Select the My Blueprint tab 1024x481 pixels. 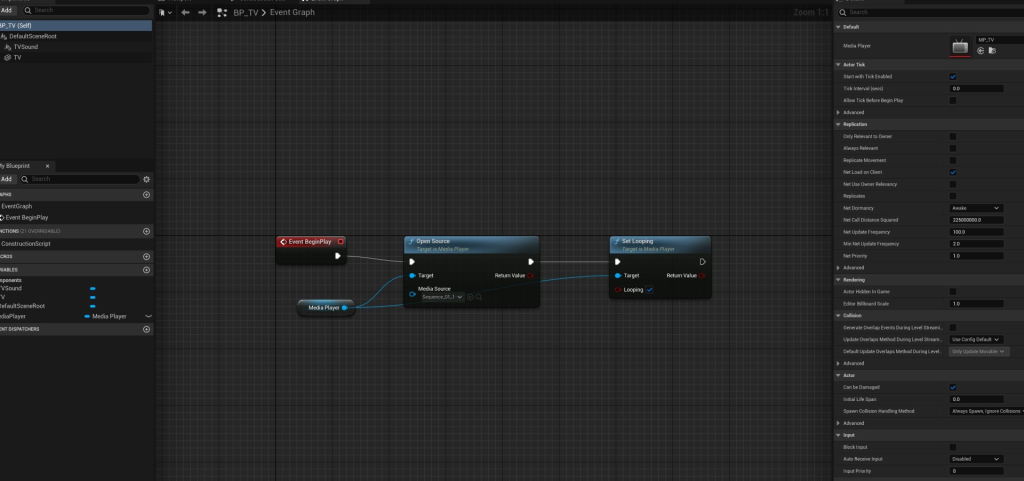18,165
